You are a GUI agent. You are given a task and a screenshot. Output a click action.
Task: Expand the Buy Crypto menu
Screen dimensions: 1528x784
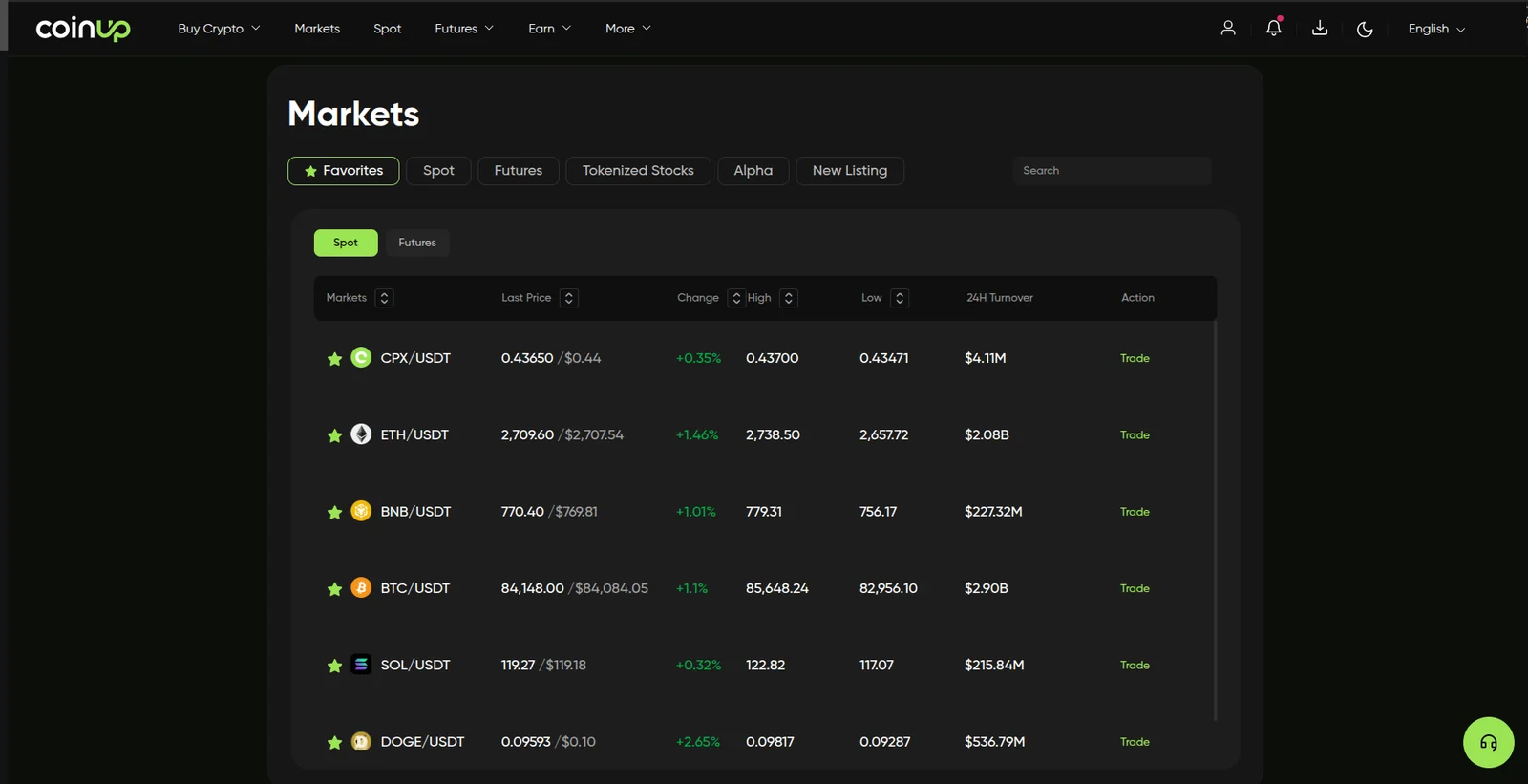(x=219, y=29)
